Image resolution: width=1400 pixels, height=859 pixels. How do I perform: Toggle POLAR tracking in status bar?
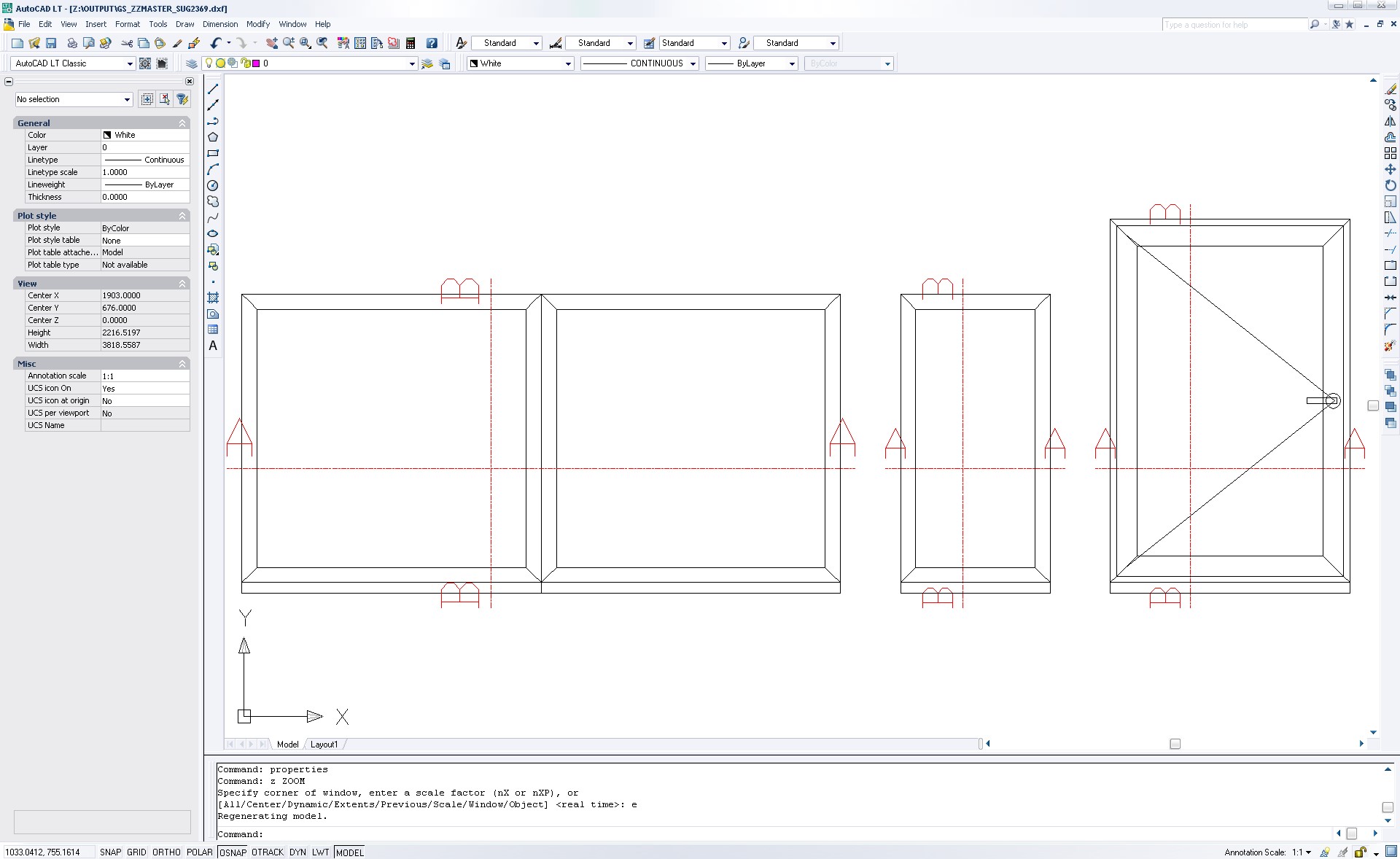pyautogui.click(x=199, y=852)
